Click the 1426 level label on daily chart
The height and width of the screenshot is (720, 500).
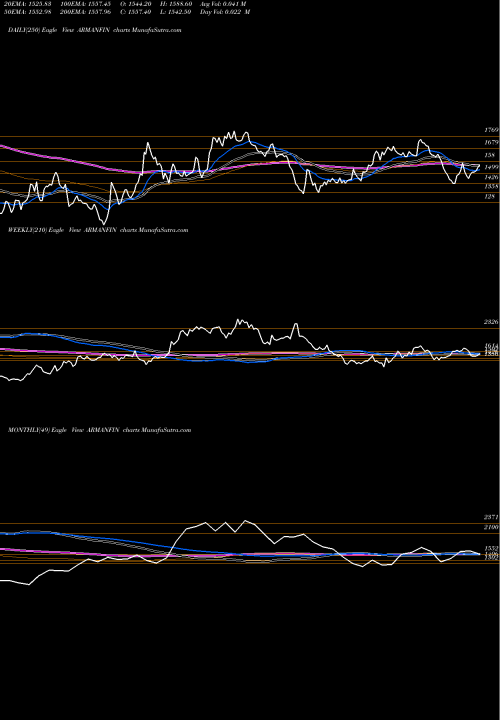pyautogui.click(x=491, y=177)
